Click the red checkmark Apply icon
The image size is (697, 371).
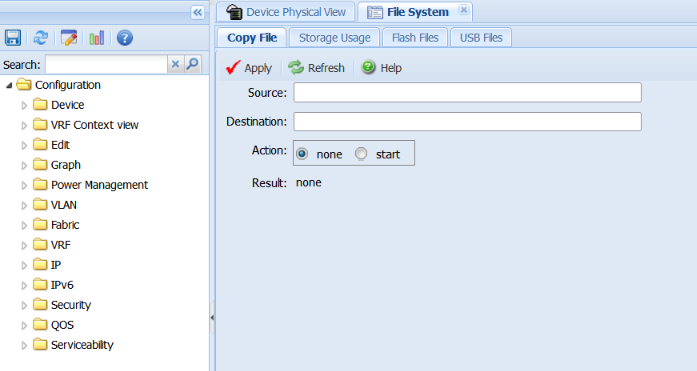[x=233, y=68]
